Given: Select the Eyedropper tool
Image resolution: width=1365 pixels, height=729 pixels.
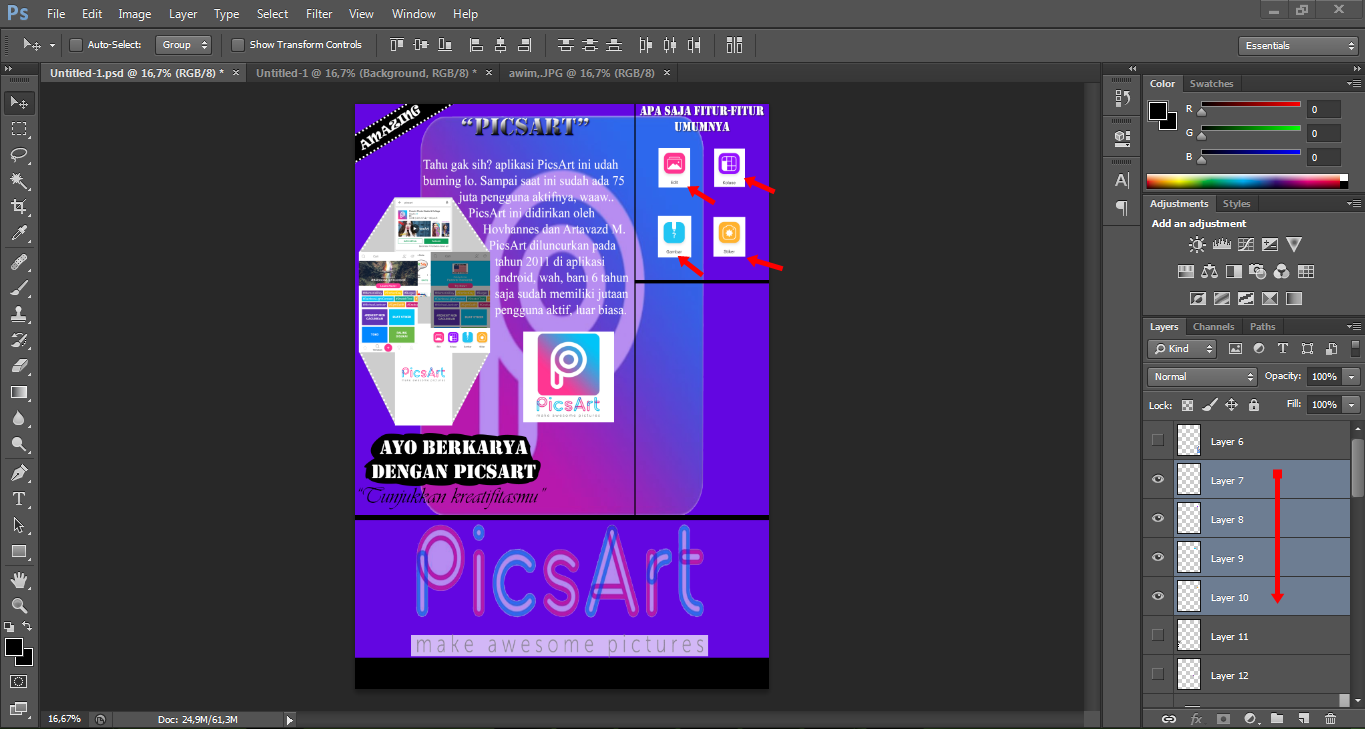Looking at the screenshot, I should pyautogui.click(x=19, y=233).
